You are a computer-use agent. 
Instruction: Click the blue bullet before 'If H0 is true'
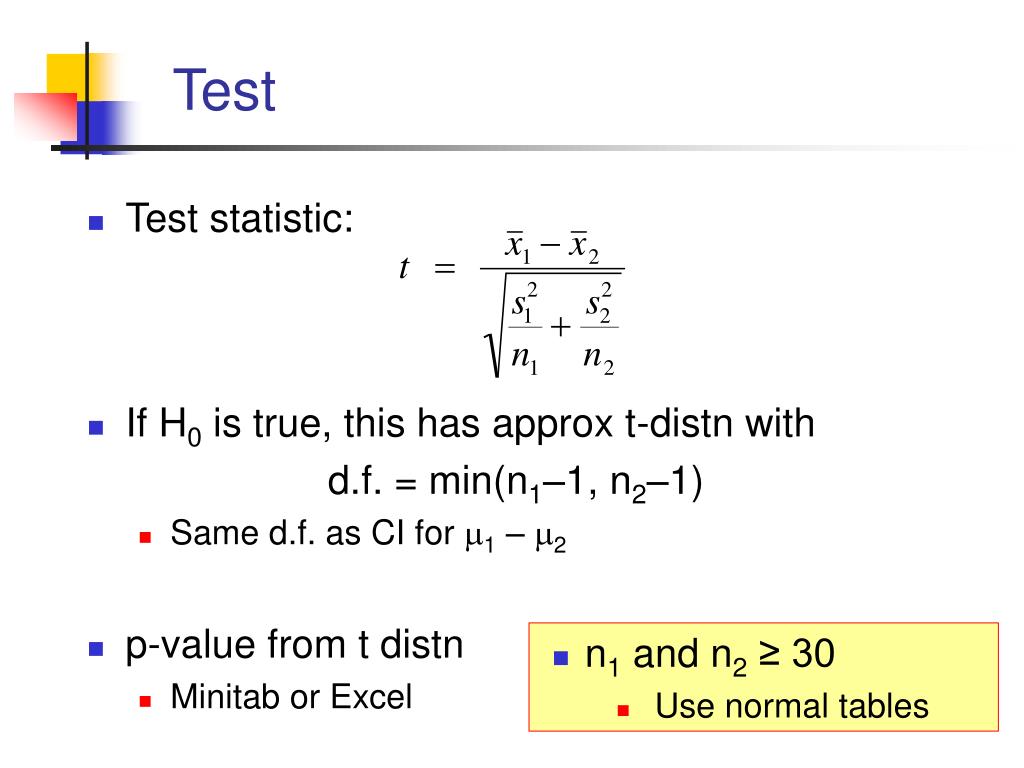96,428
